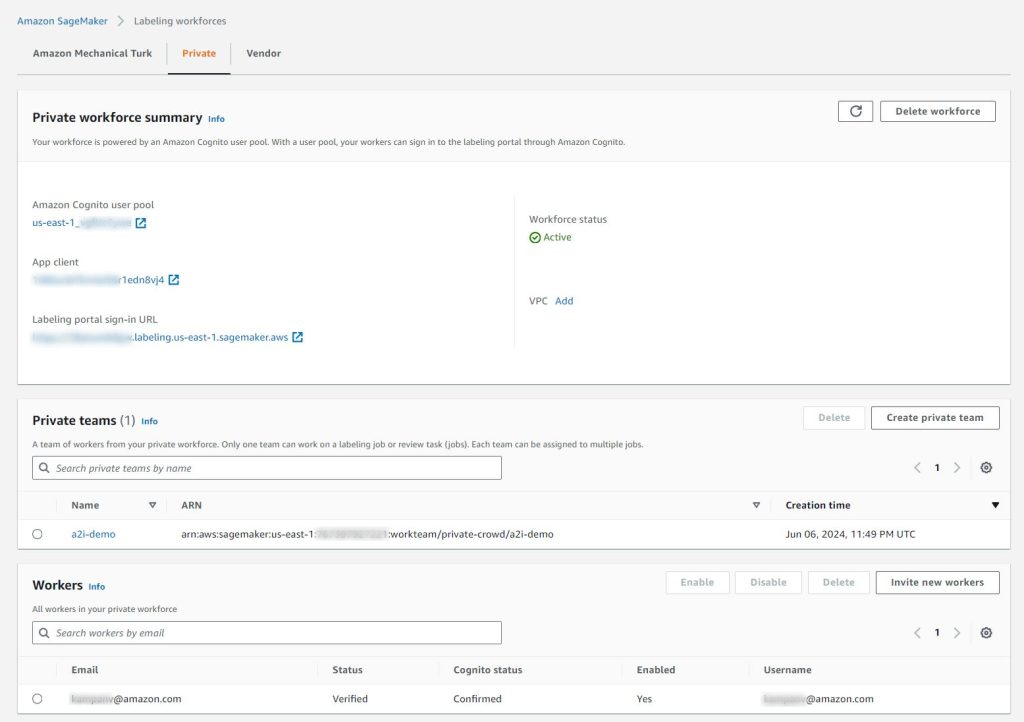Click the refresh workforce summary icon
This screenshot has height=722, width=1024.
pos(855,112)
